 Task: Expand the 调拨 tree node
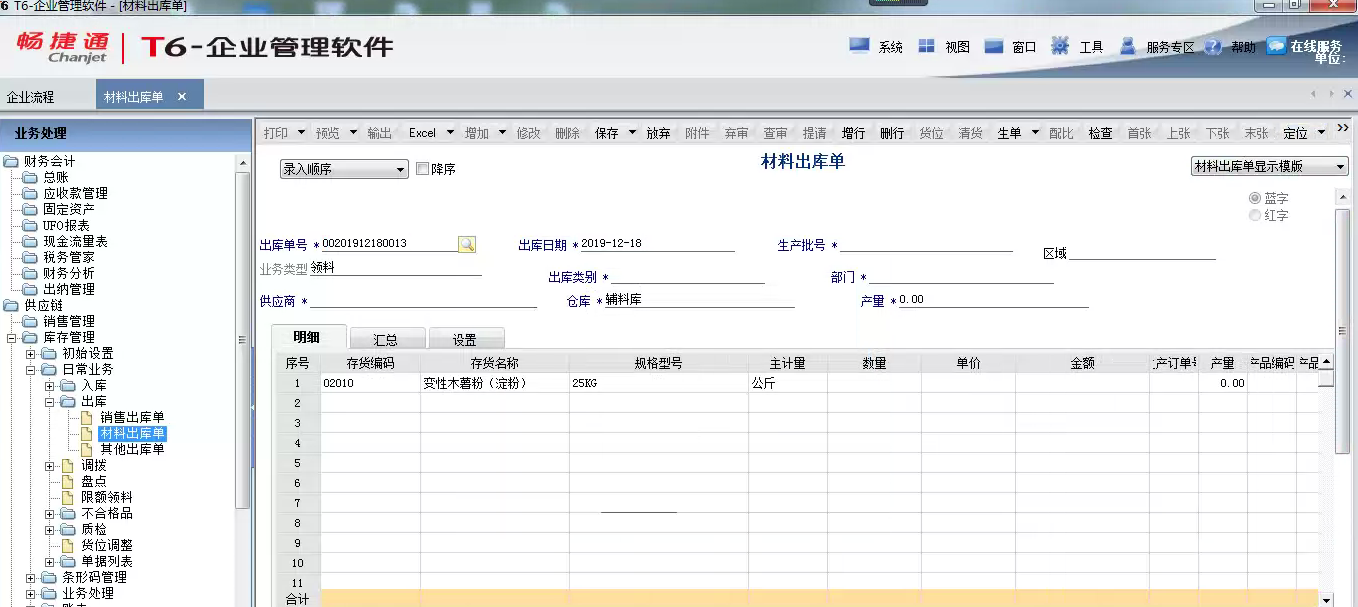(x=50, y=466)
